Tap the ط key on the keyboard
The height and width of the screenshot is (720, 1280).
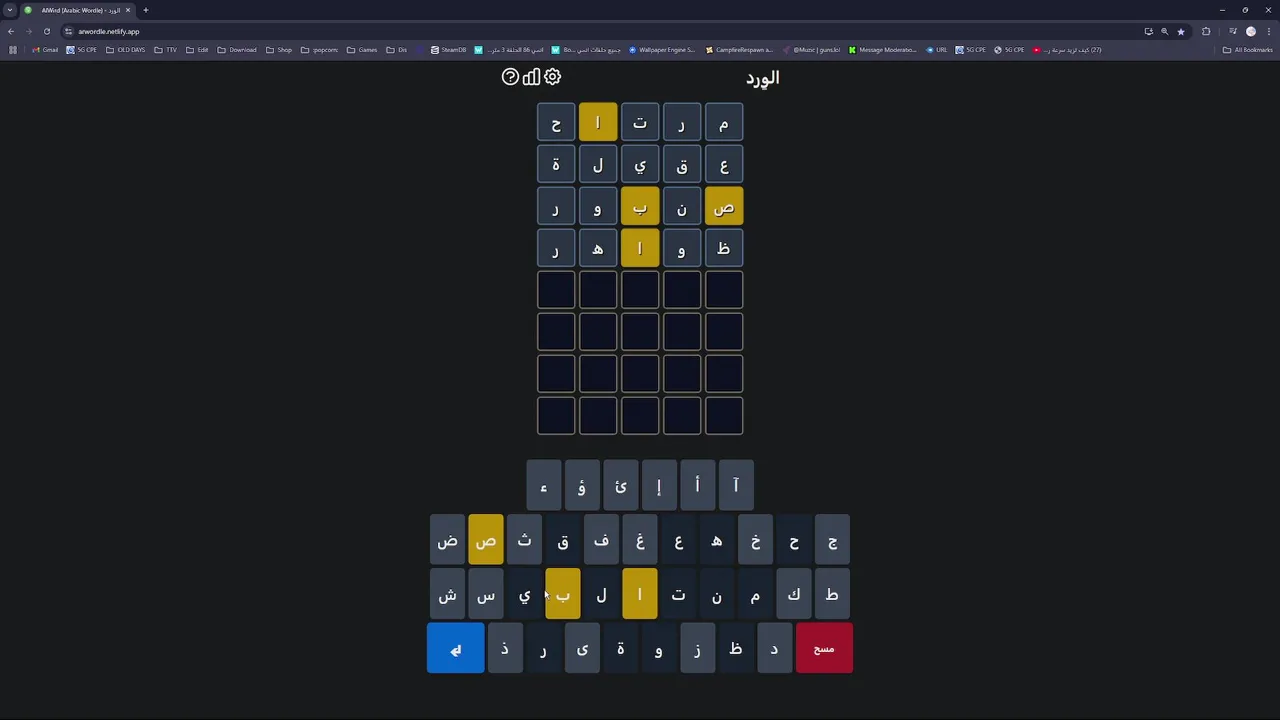[832, 595]
